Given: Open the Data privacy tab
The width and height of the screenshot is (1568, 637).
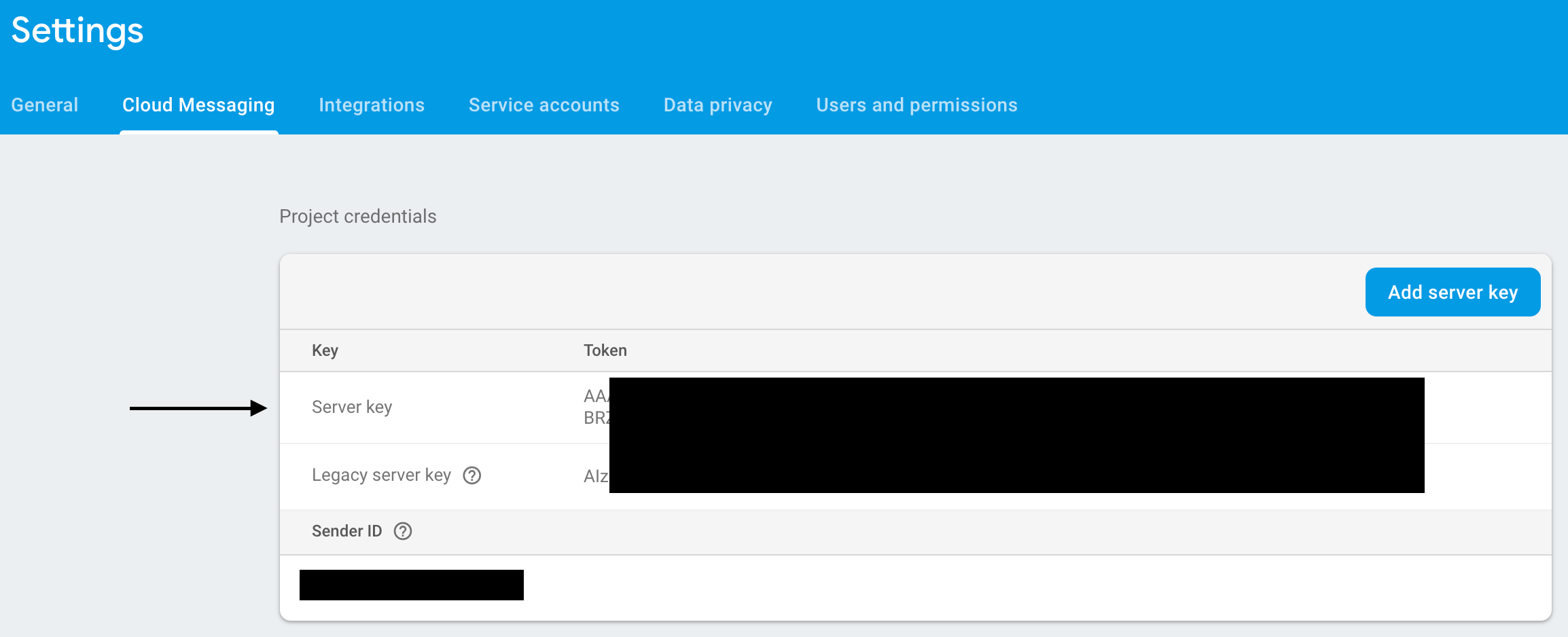Looking at the screenshot, I should 718,105.
